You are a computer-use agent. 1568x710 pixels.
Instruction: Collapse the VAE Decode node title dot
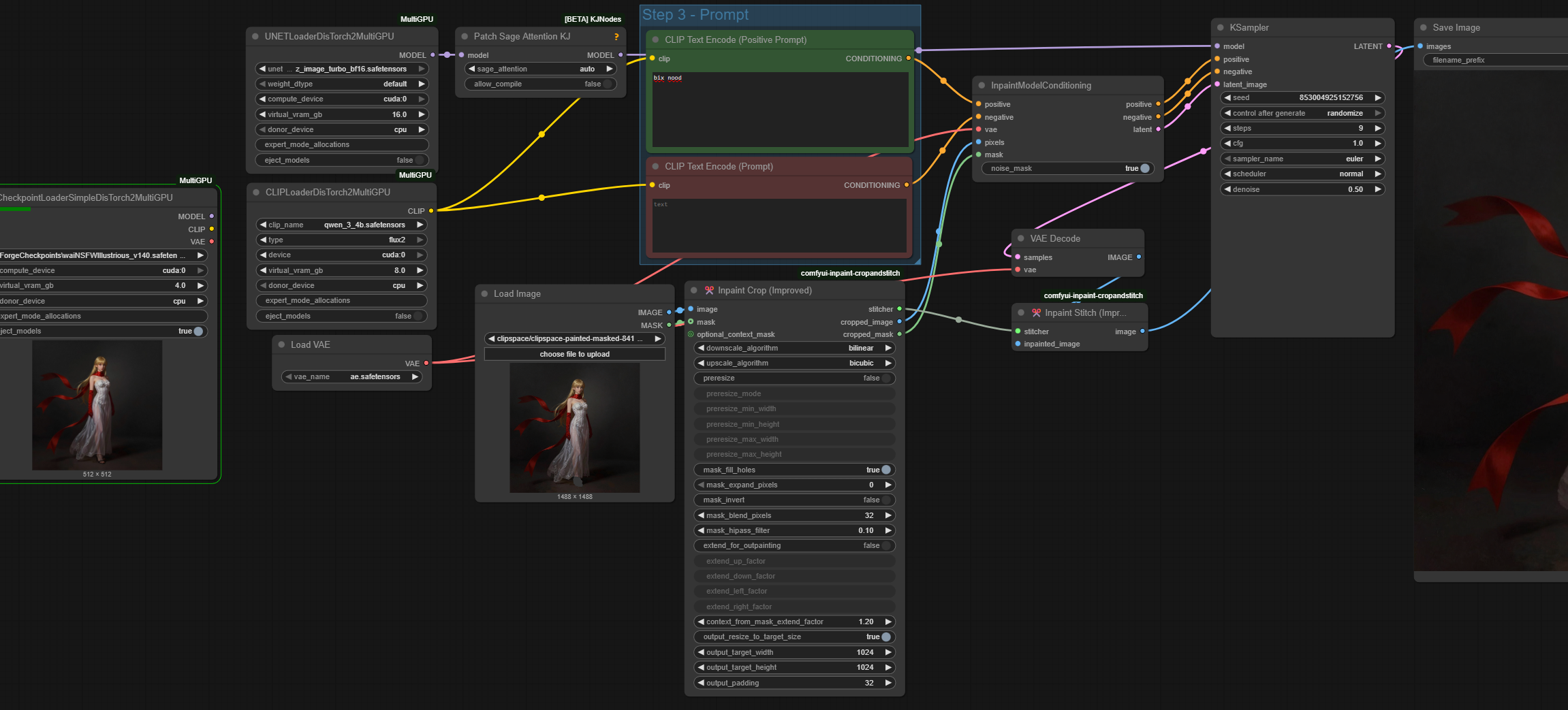[x=1021, y=239]
